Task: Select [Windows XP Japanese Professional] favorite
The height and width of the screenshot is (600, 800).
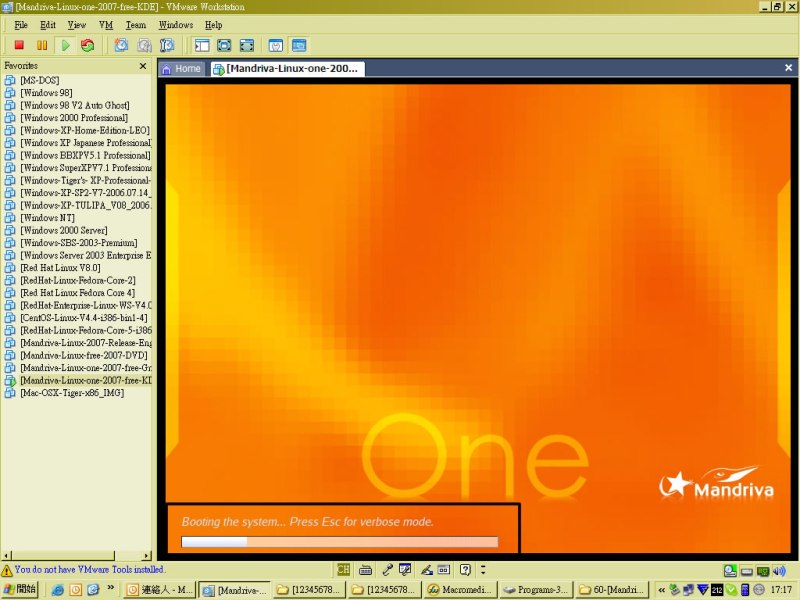Action: pyautogui.click(x=86, y=143)
